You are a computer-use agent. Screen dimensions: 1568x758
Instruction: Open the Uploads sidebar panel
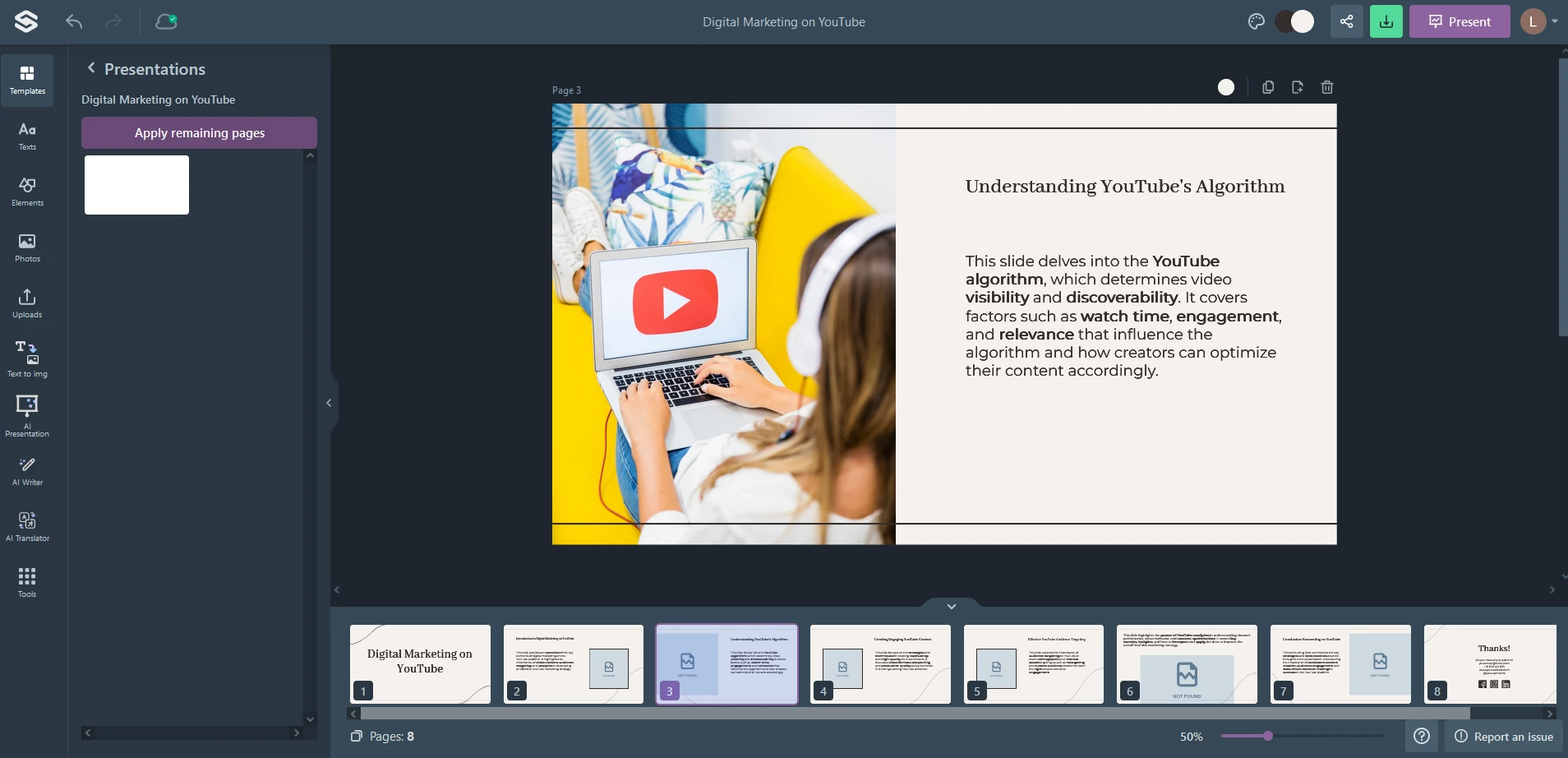click(27, 304)
